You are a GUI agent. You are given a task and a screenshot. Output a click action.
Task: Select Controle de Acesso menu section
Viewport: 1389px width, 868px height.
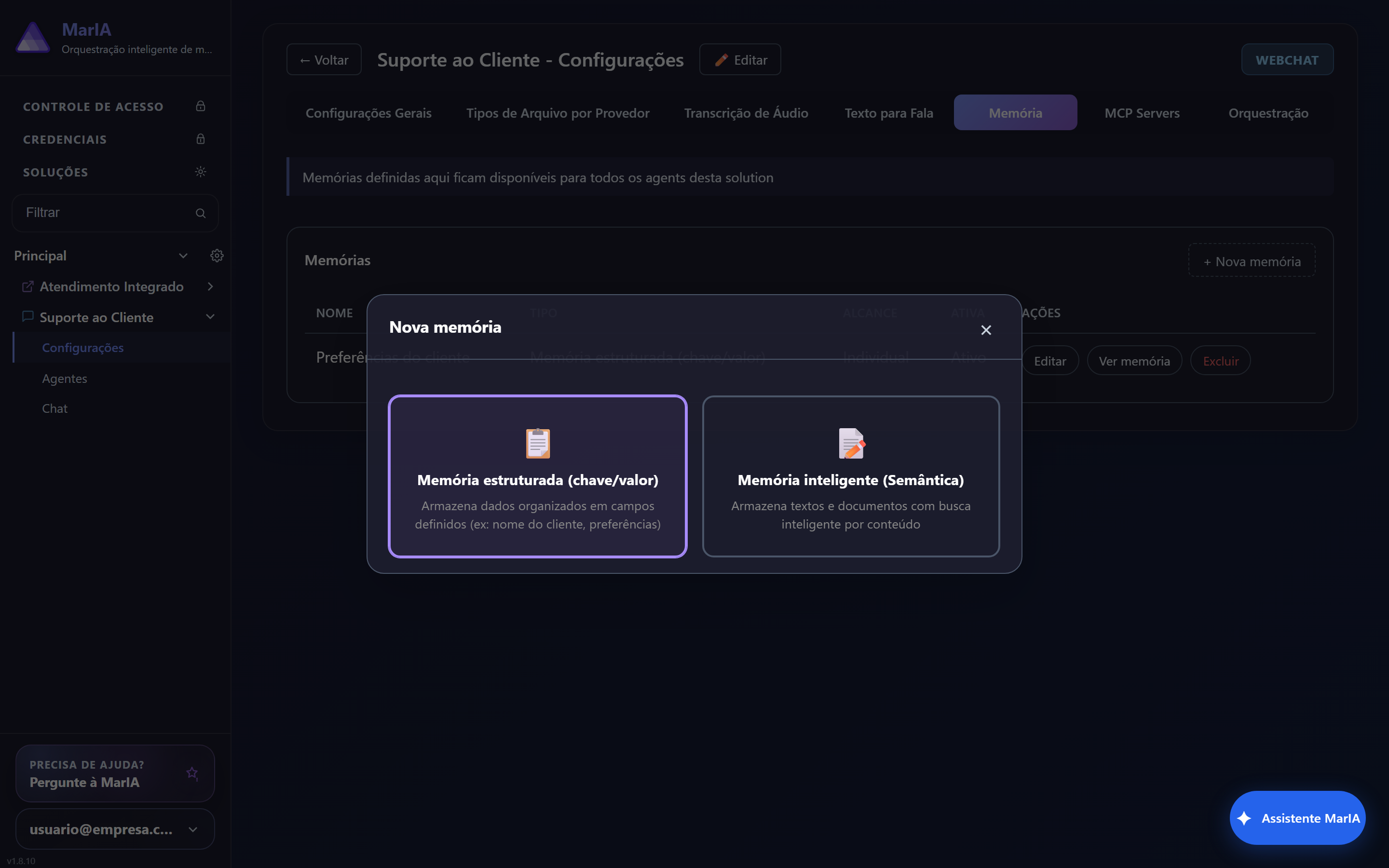[115, 106]
